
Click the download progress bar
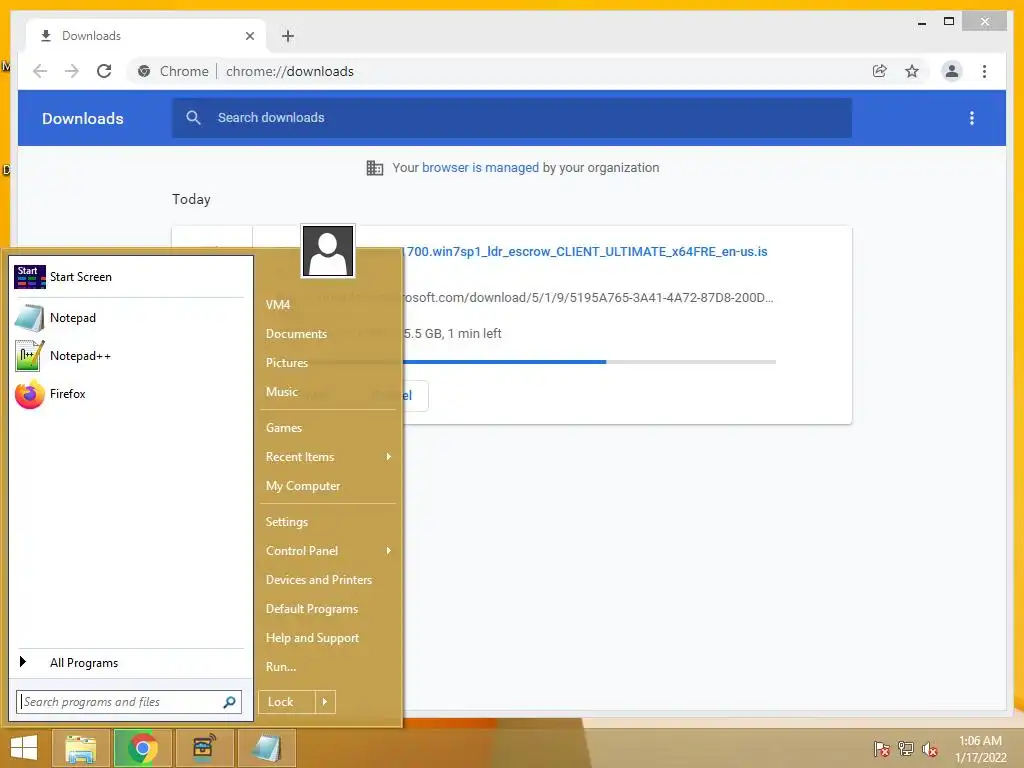589,362
